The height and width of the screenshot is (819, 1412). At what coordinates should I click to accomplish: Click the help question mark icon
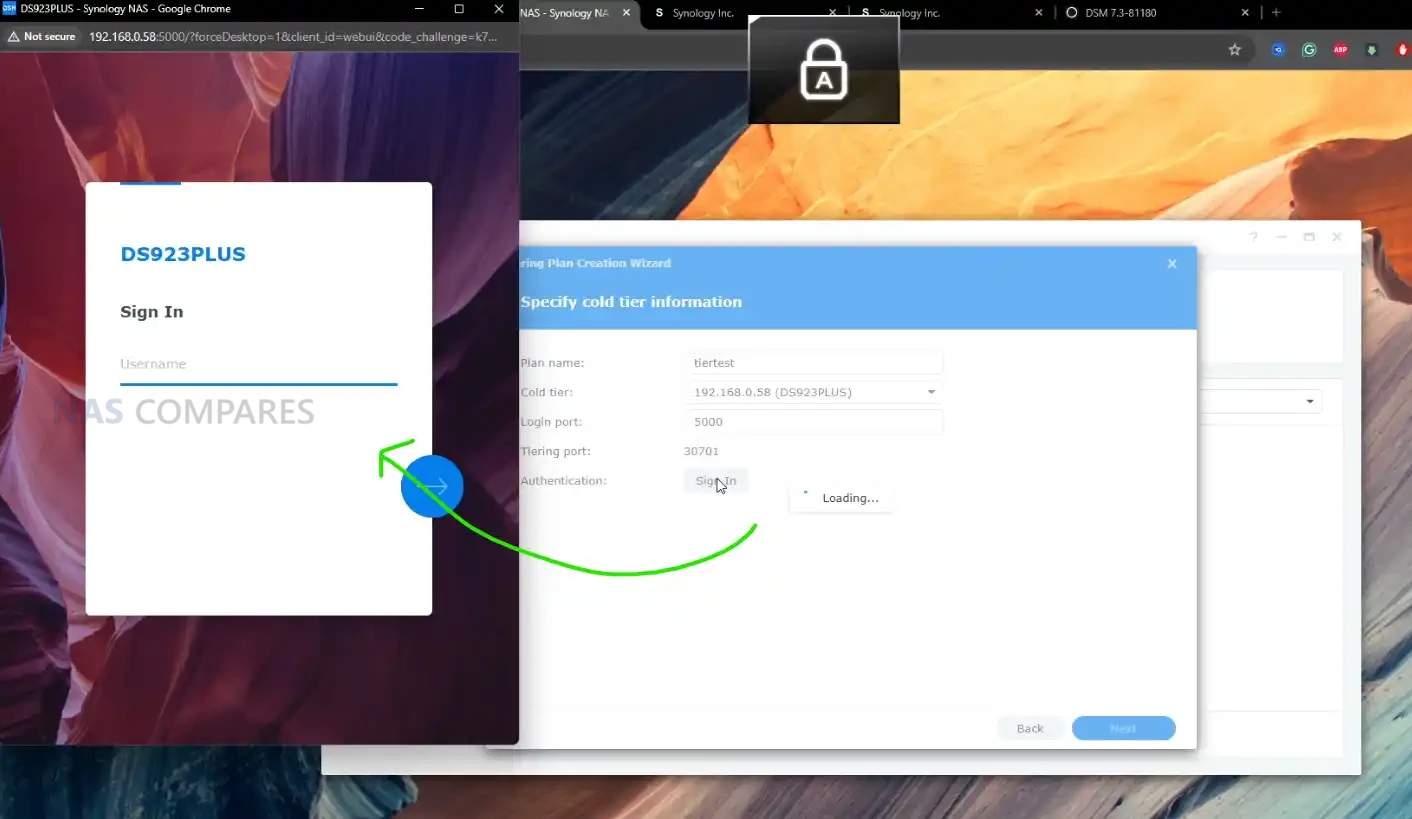pos(1253,237)
